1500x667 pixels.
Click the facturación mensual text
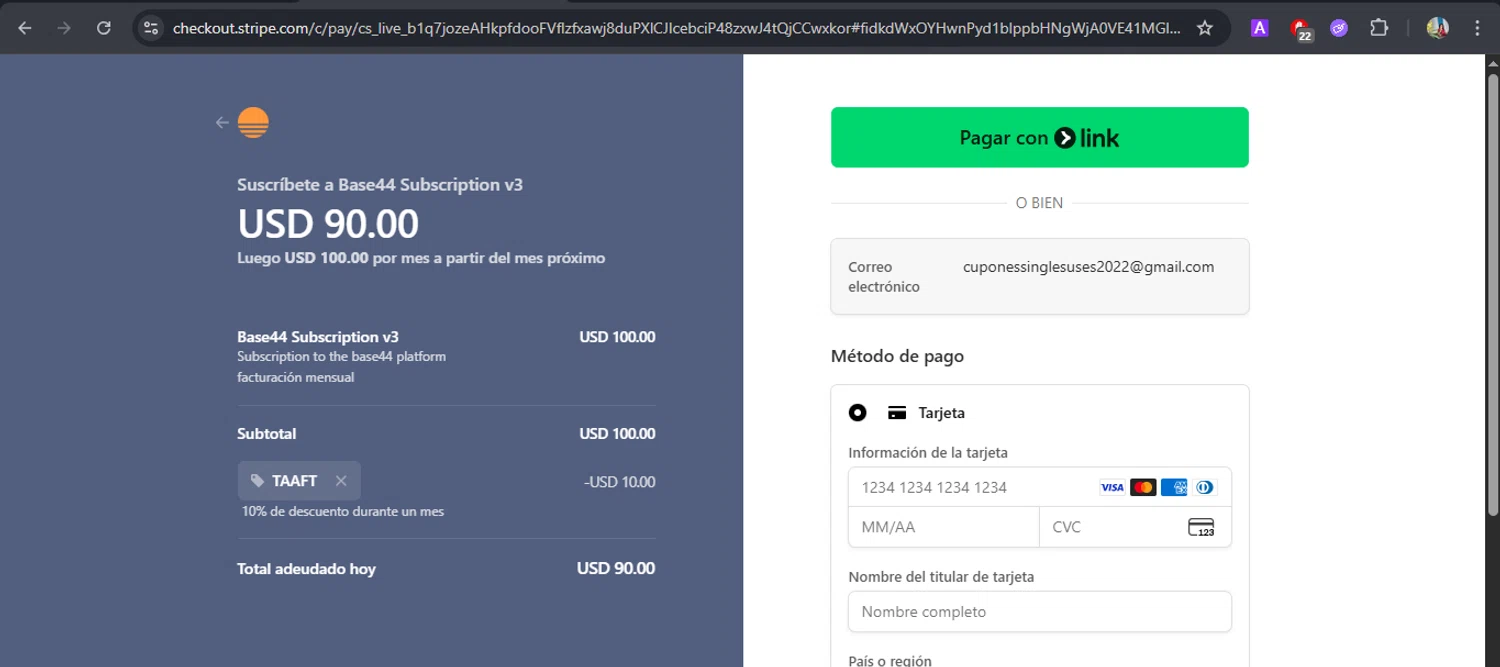[x=295, y=377]
